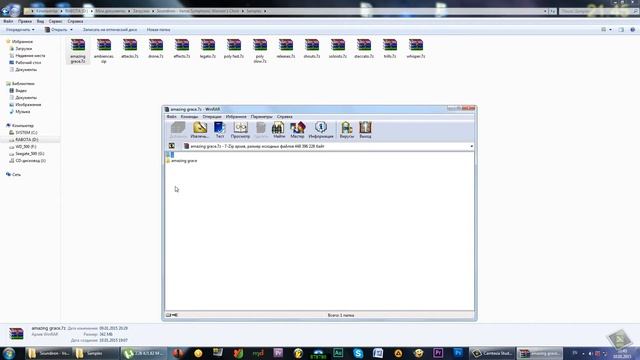Open Explorer Вид menu
This screenshot has width=640, height=360.
(x=40, y=21)
